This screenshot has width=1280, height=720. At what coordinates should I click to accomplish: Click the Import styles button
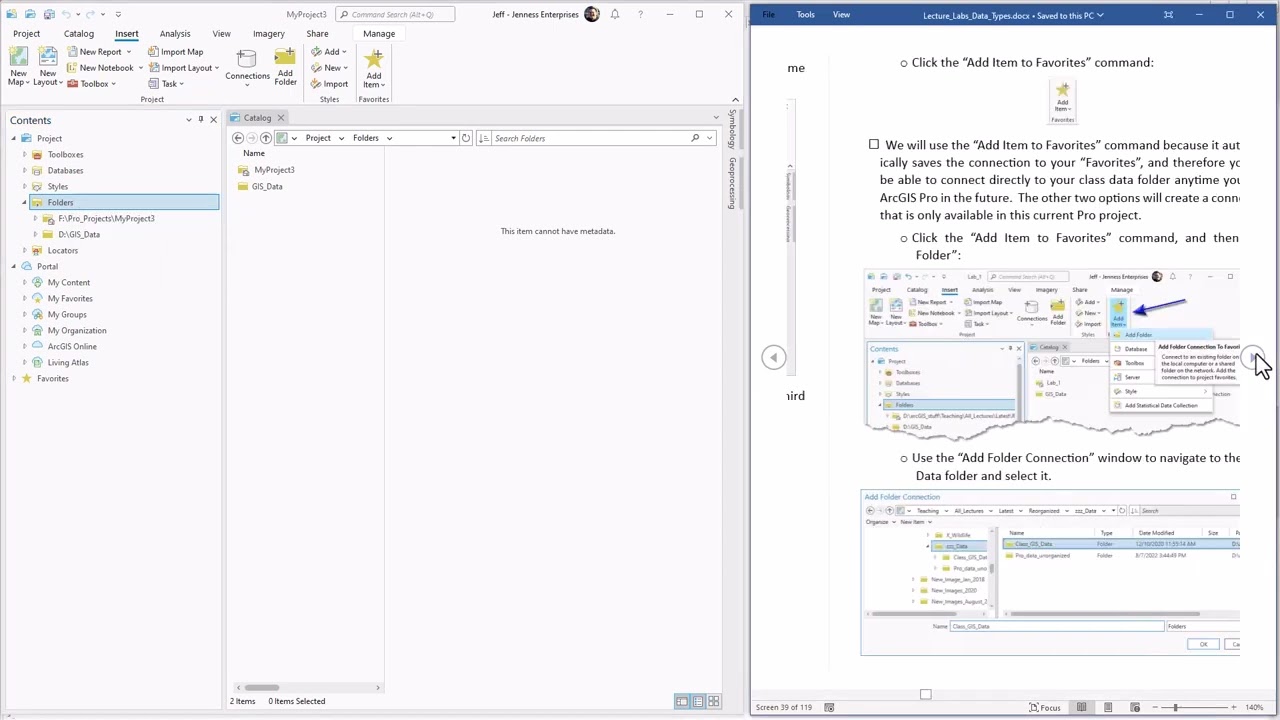329,84
